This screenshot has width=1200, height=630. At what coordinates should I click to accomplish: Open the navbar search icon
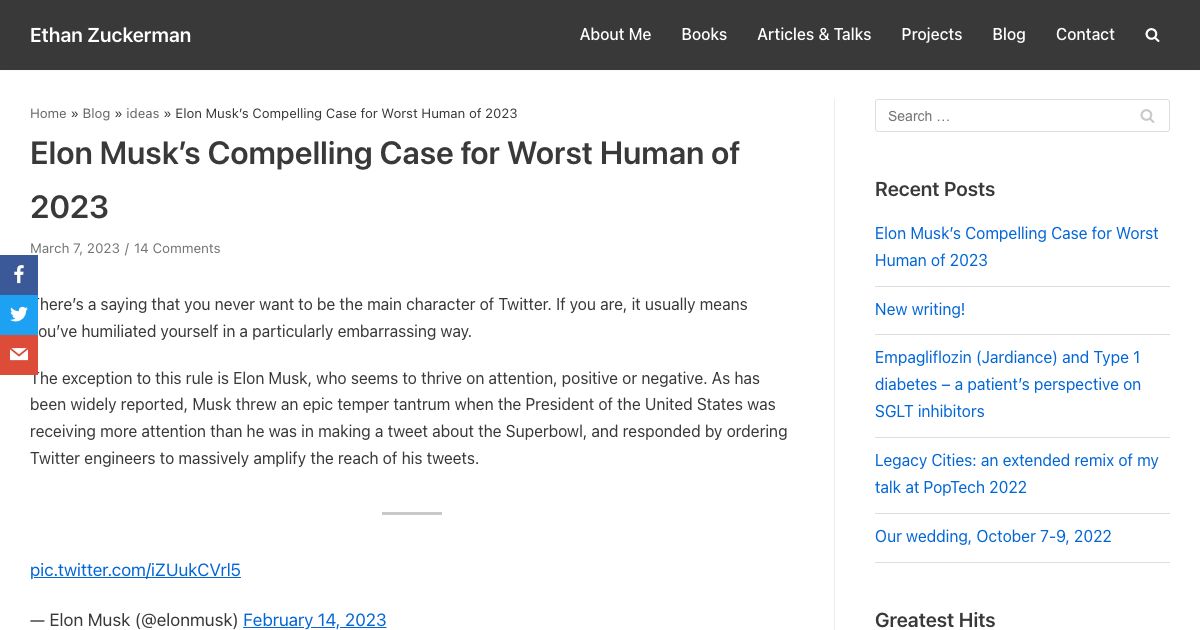(x=1152, y=34)
